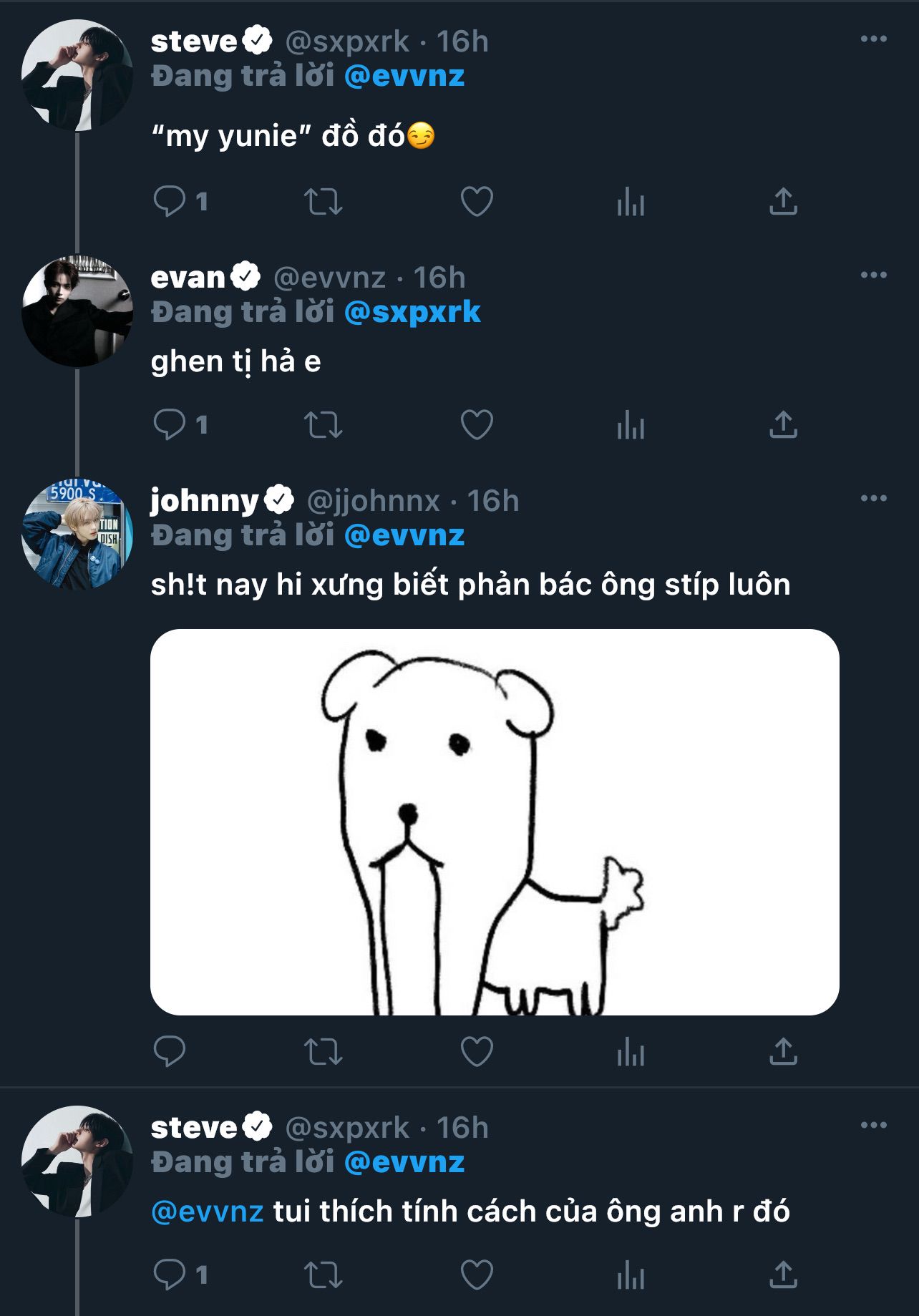The image size is (919, 1316).
Task: Reply to johnny's dog drawing tweet
Action: coord(170,1051)
